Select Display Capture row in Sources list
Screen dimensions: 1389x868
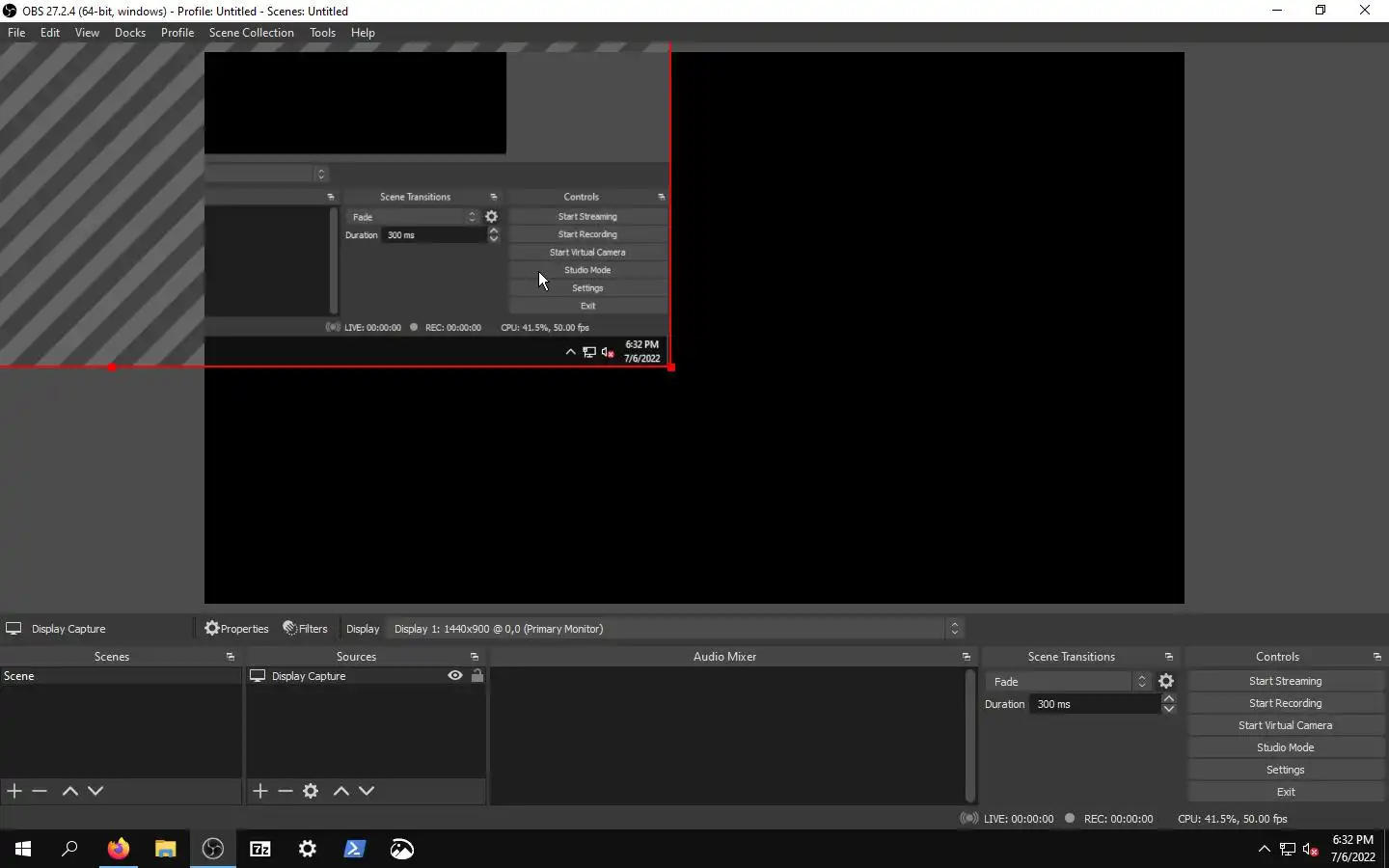tap(367, 676)
